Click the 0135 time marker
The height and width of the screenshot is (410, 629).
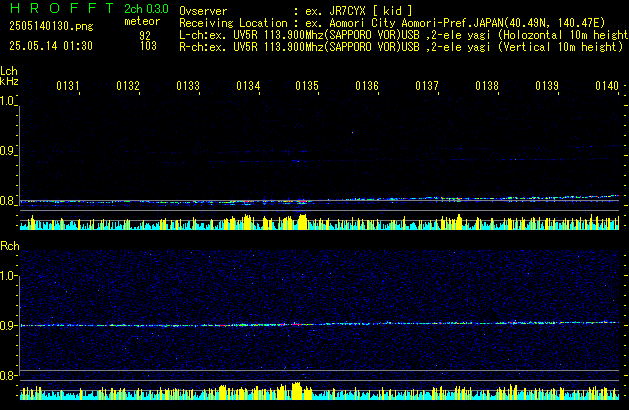point(307,86)
